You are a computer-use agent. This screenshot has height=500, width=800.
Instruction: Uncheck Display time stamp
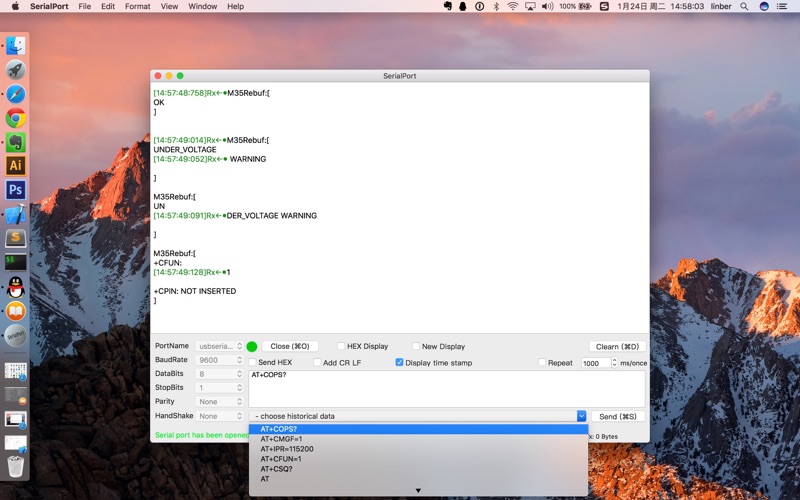400,363
